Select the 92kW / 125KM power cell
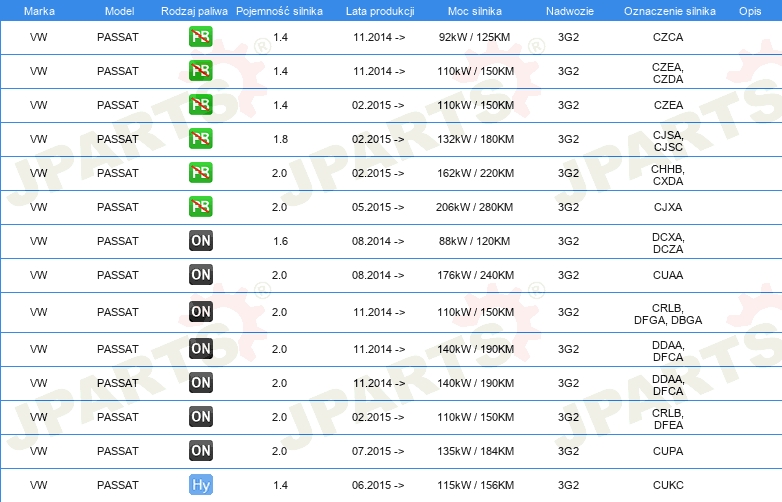The height and width of the screenshot is (502, 782). point(474,37)
